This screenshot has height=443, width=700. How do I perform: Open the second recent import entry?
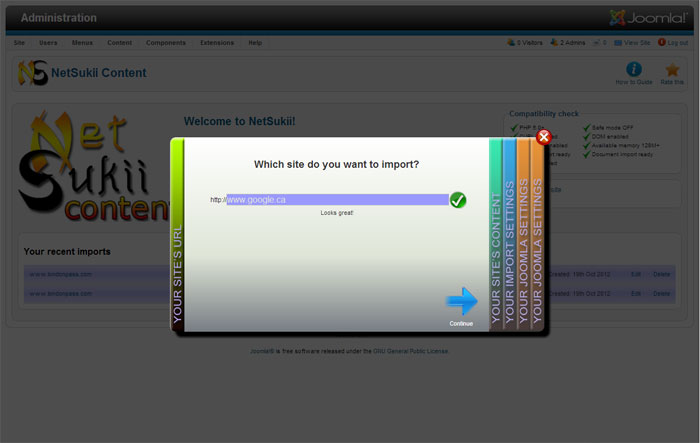coord(60,293)
